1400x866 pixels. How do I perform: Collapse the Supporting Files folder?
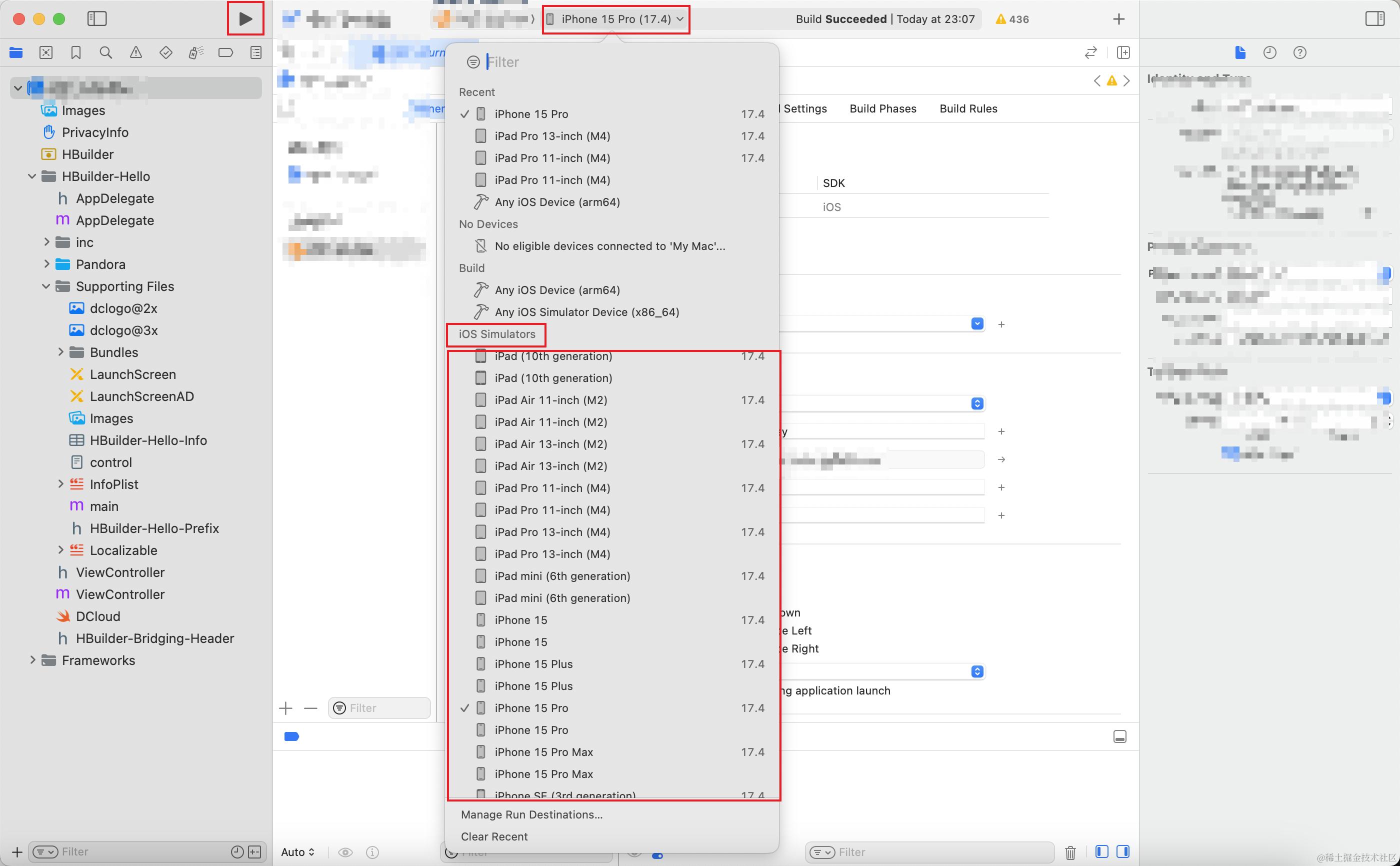(46, 286)
